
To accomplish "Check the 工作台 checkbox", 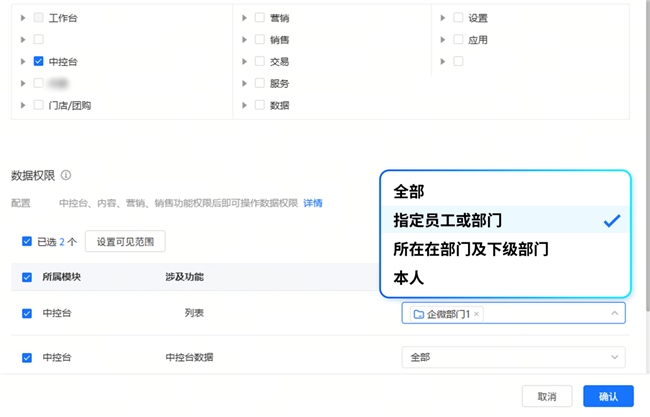I will point(39,17).
